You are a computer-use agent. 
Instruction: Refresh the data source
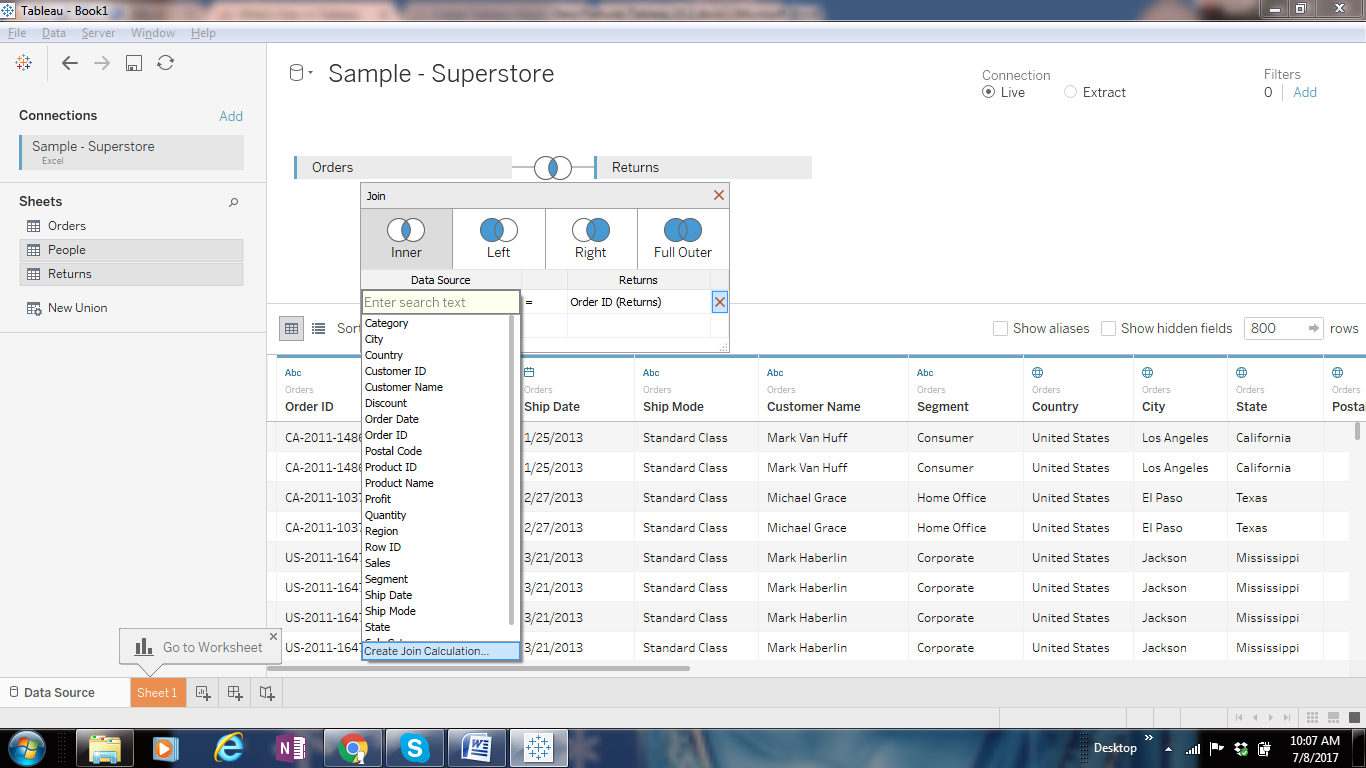(166, 63)
